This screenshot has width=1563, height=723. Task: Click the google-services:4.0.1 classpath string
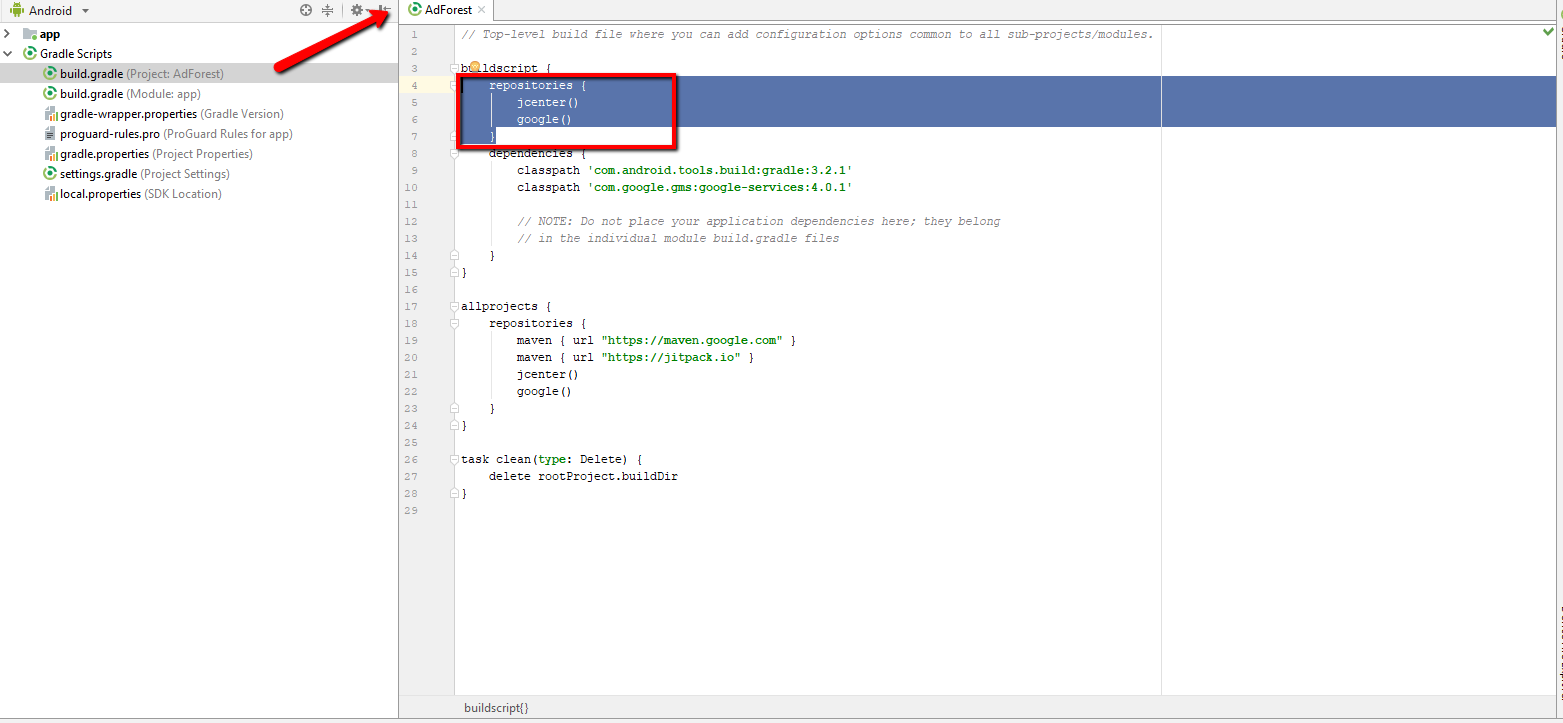720,188
